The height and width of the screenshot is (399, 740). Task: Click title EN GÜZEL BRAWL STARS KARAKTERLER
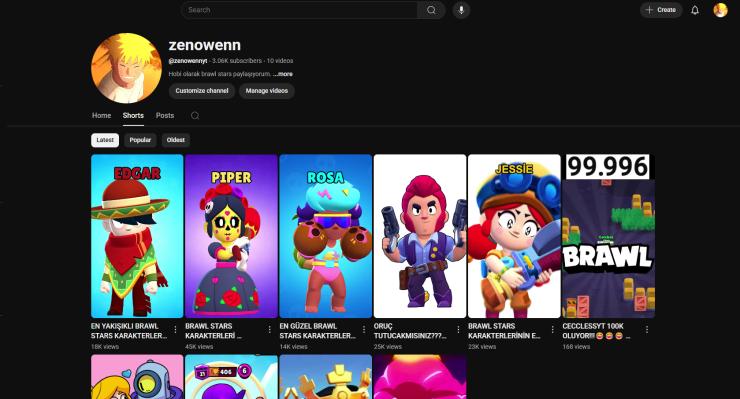click(318, 331)
